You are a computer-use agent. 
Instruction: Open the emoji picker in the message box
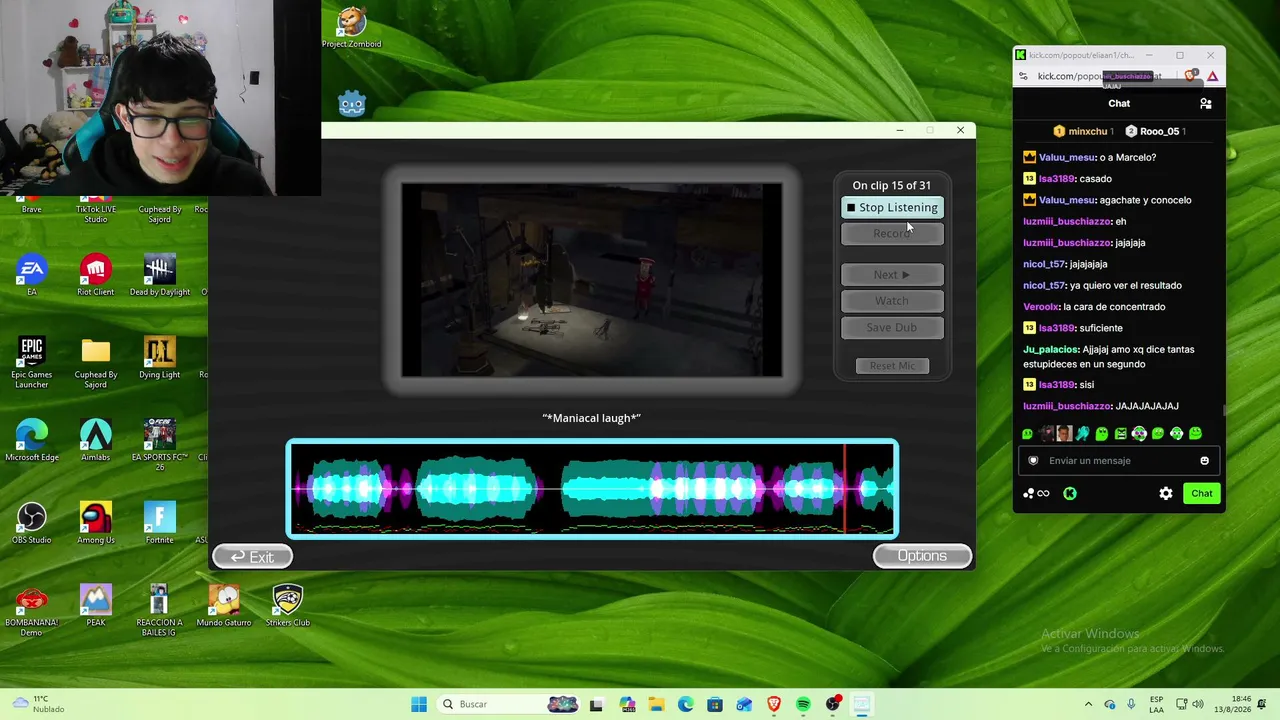pos(1204,461)
